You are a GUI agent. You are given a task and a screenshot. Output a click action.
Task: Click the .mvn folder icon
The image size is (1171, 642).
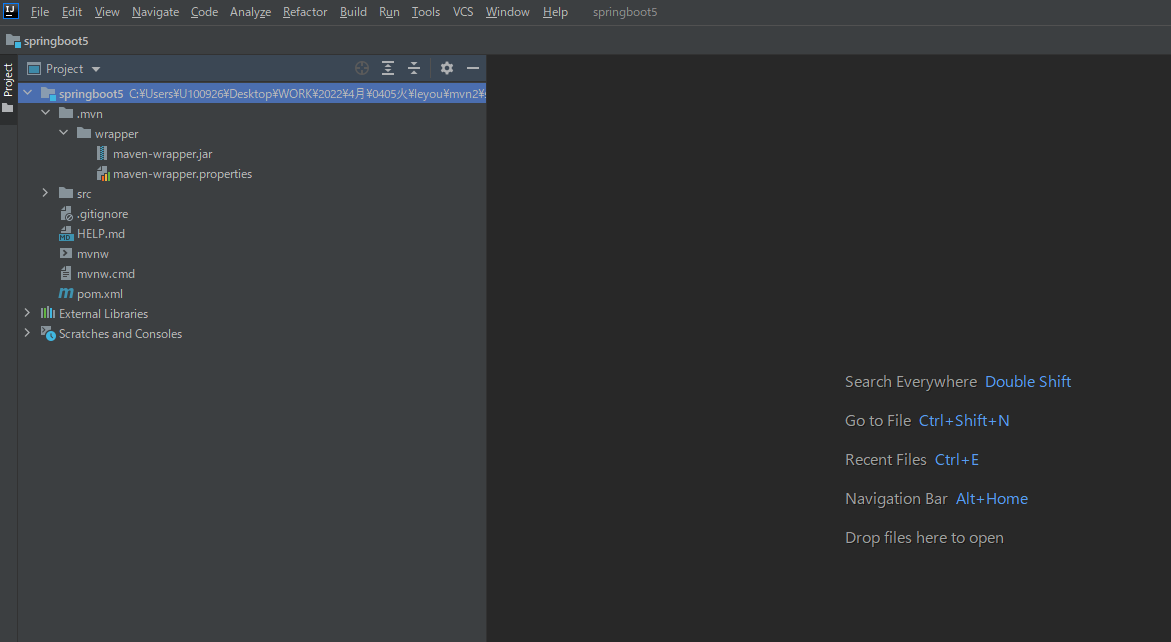[66, 113]
